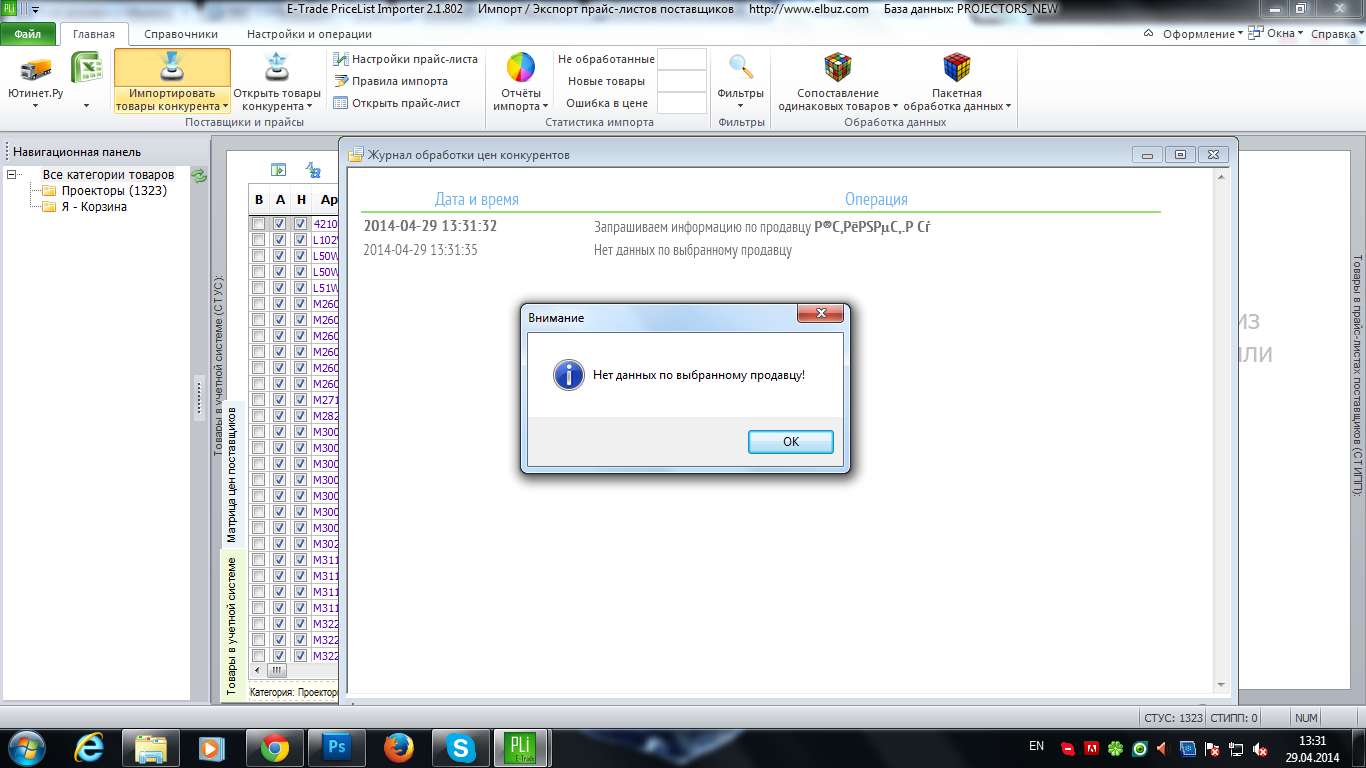Check the B checkbox in row L102
This screenshot has height=768, width=1366.
(x=259, y=240)
